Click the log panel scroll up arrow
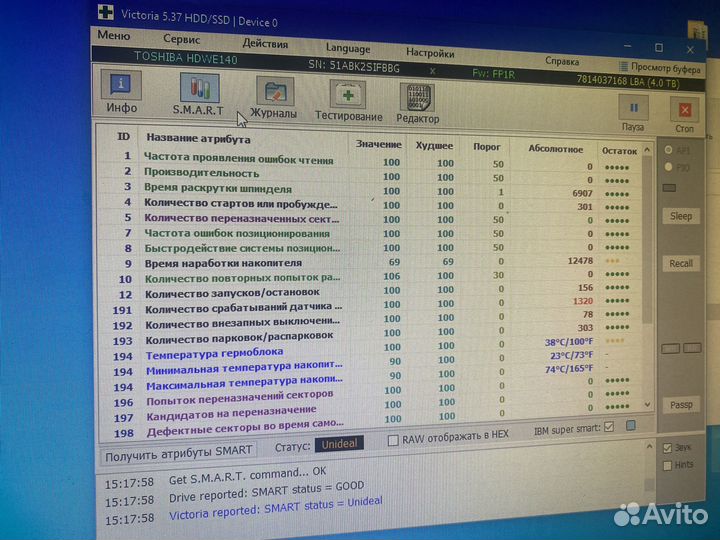720x540 pixels. point(649,447)
